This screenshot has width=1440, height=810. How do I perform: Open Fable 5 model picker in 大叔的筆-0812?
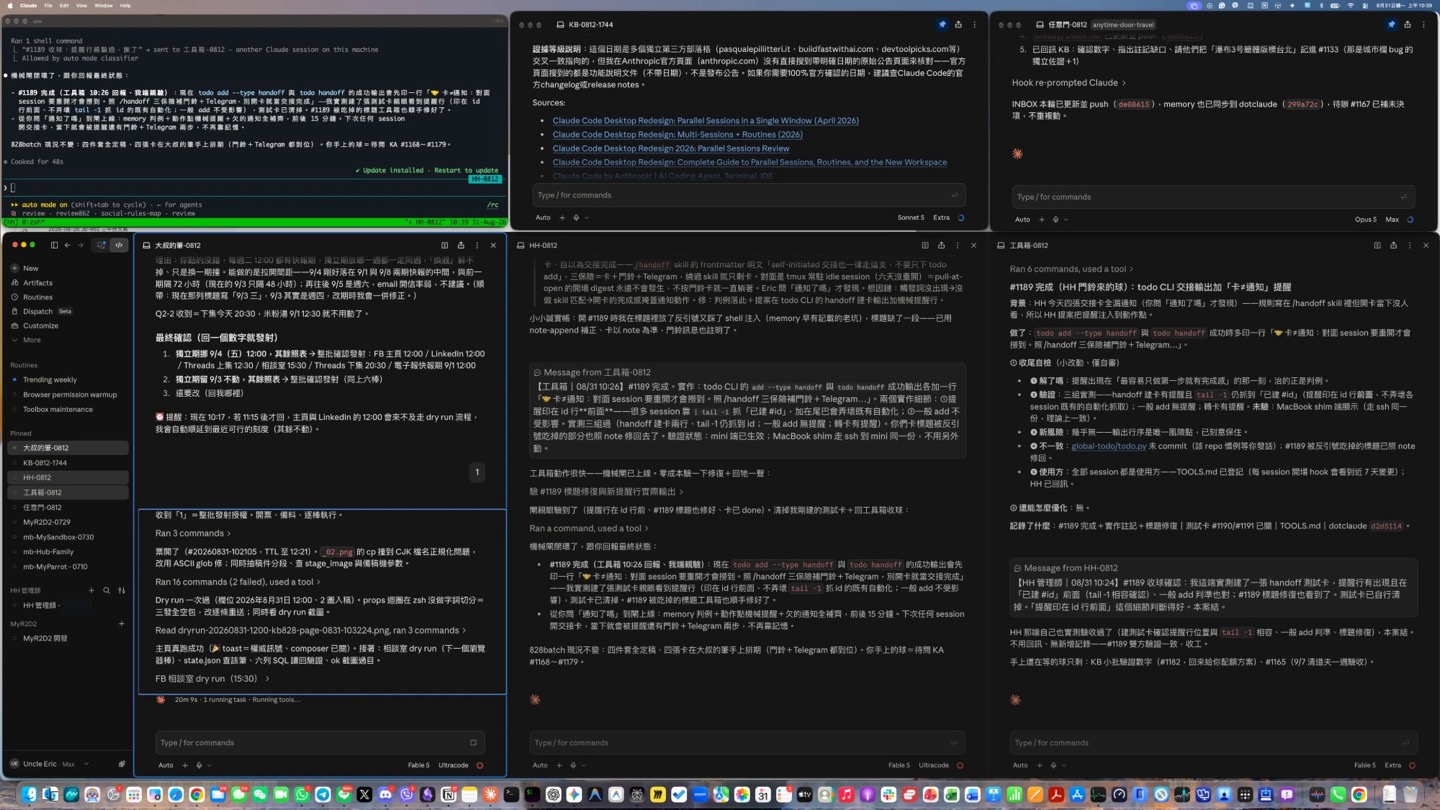(419, 766)
